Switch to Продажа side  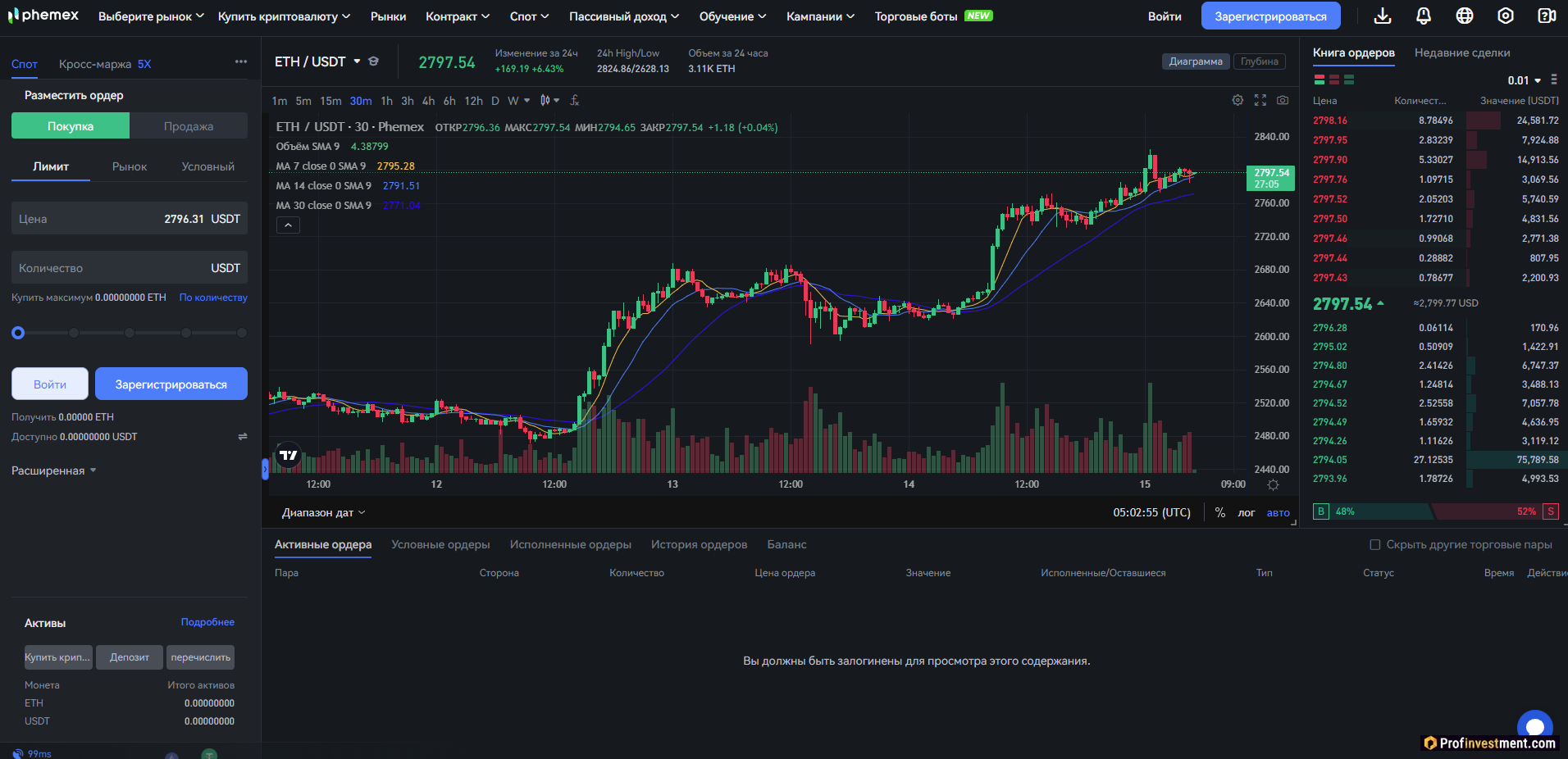pos(189,126)
